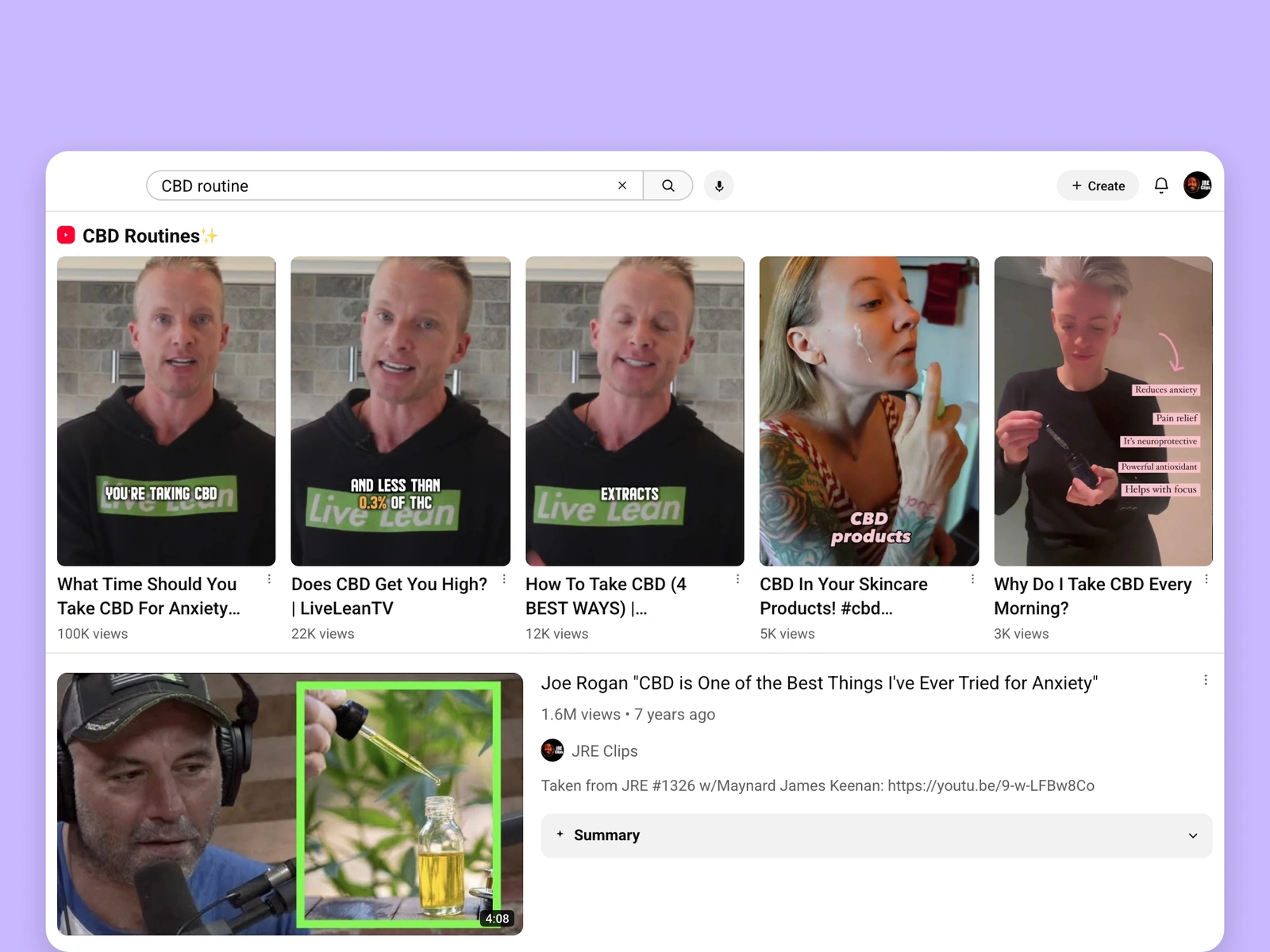
Task: Open the CBD skincare products short thumbnail
Action: [869, 411]
